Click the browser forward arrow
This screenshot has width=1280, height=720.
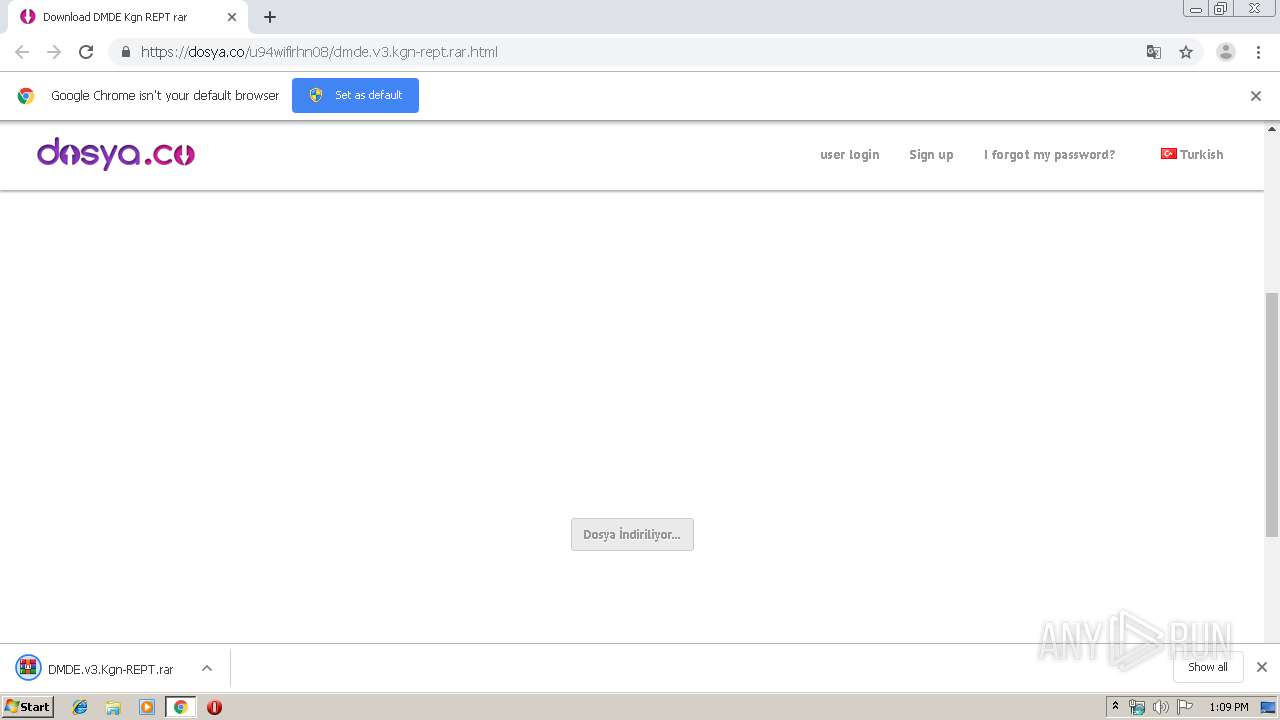pyautogui.click(x=54, y=52)
